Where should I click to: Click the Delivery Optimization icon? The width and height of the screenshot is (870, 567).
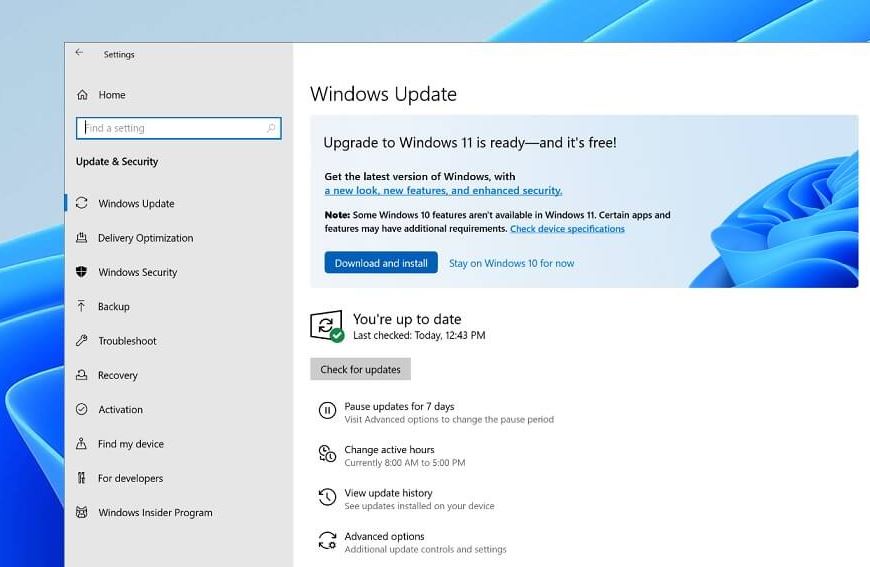(x=82, y=237)
